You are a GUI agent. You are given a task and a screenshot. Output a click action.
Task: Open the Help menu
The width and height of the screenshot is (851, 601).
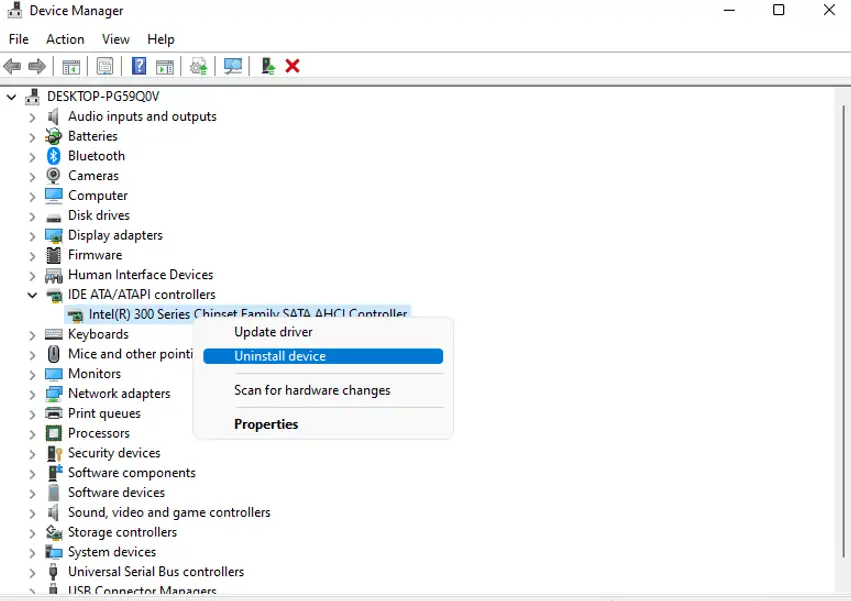point(161,39)
